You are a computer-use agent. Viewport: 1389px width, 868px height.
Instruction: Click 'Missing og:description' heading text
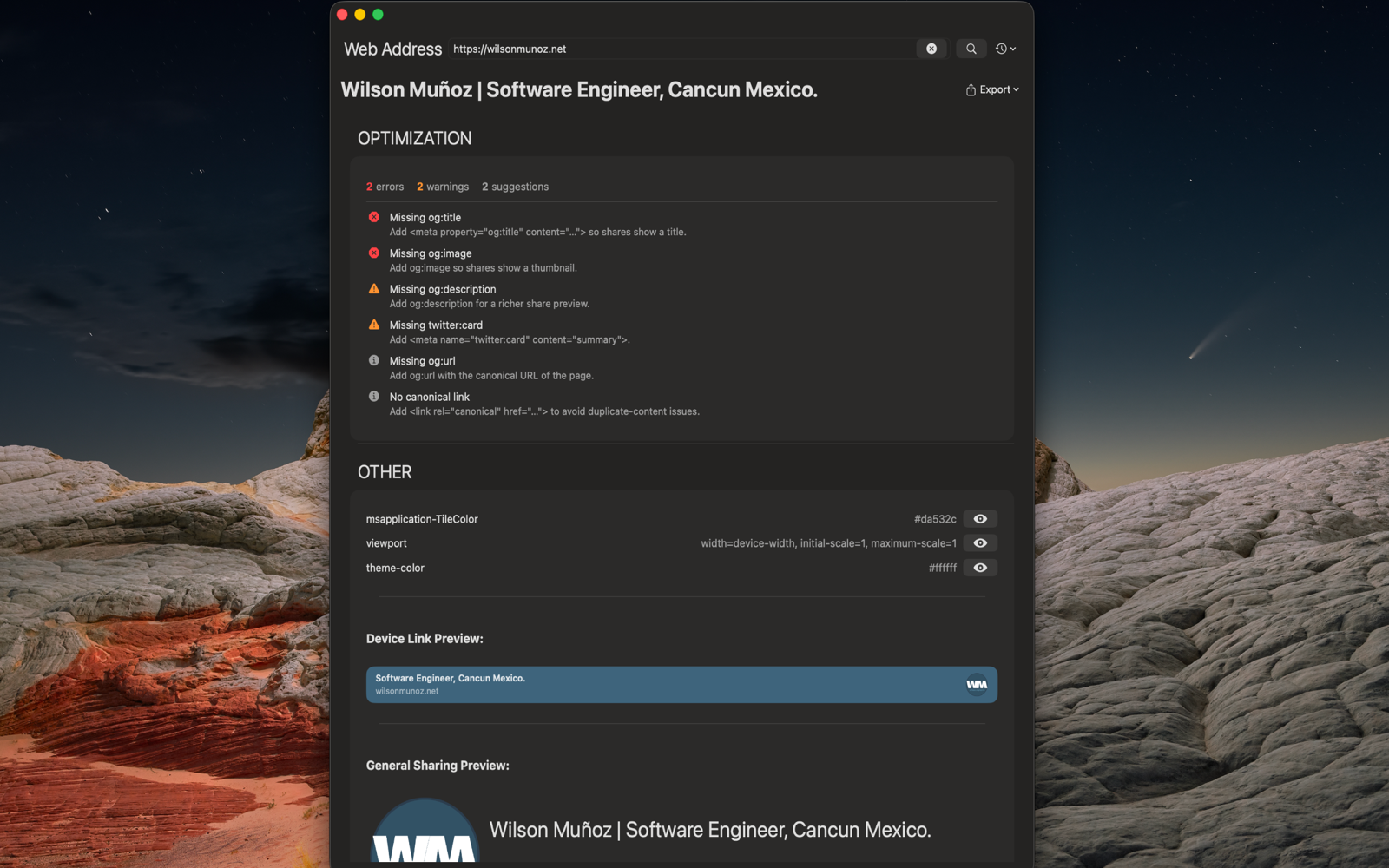[443, 289]
